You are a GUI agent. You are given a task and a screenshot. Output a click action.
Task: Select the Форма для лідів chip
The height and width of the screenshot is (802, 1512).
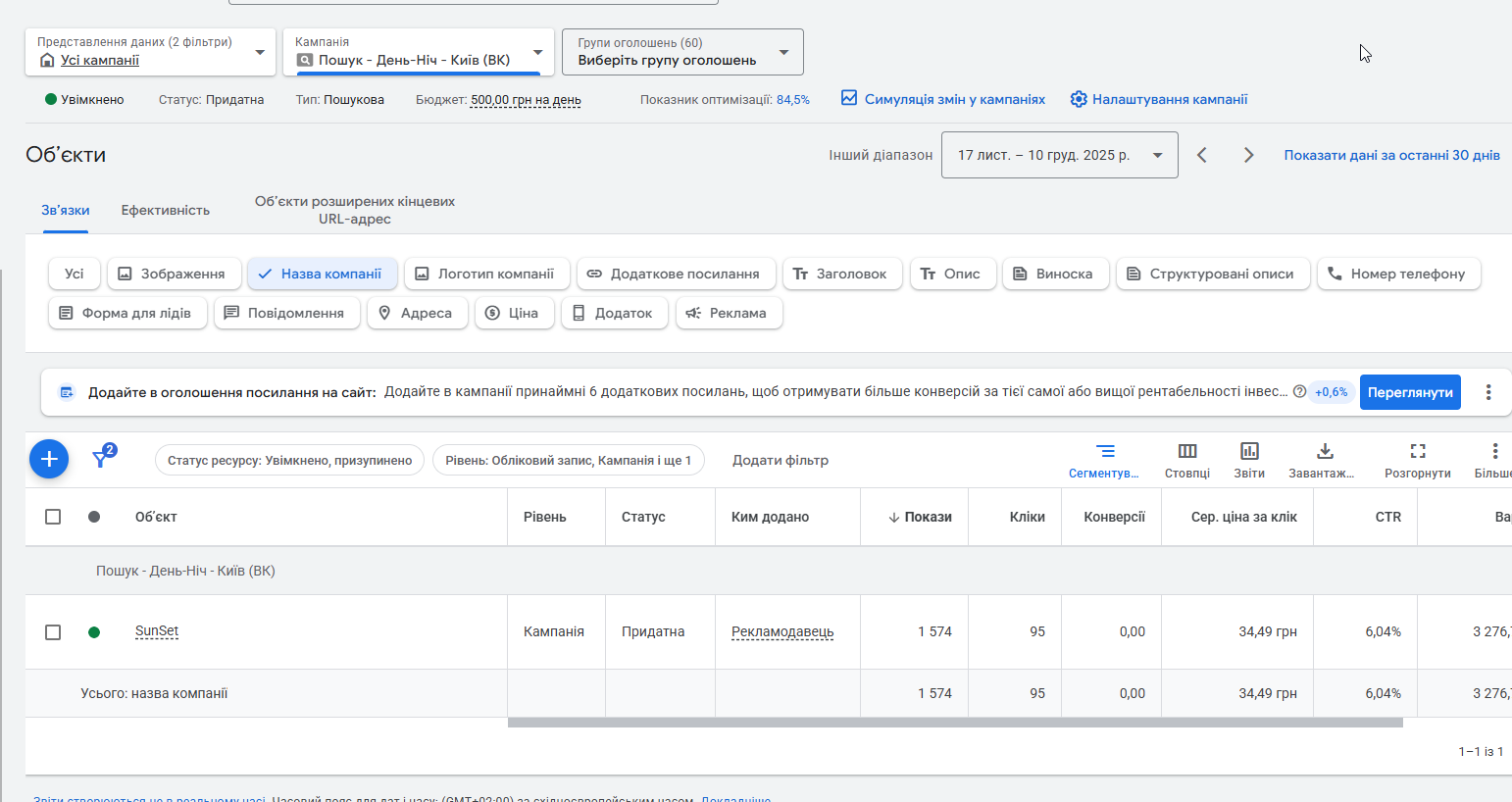(x=127, y=313)
